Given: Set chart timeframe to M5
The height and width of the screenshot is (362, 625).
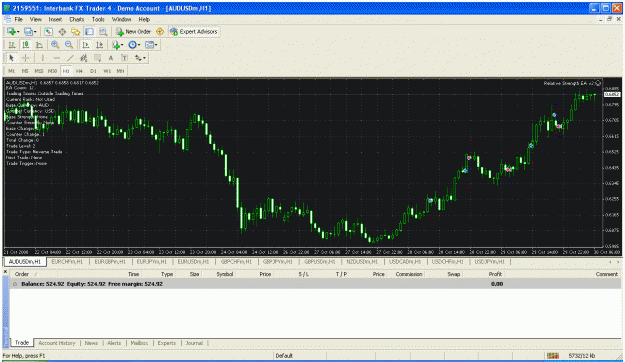Looking at the screenshot, I should tap(25, 71).
